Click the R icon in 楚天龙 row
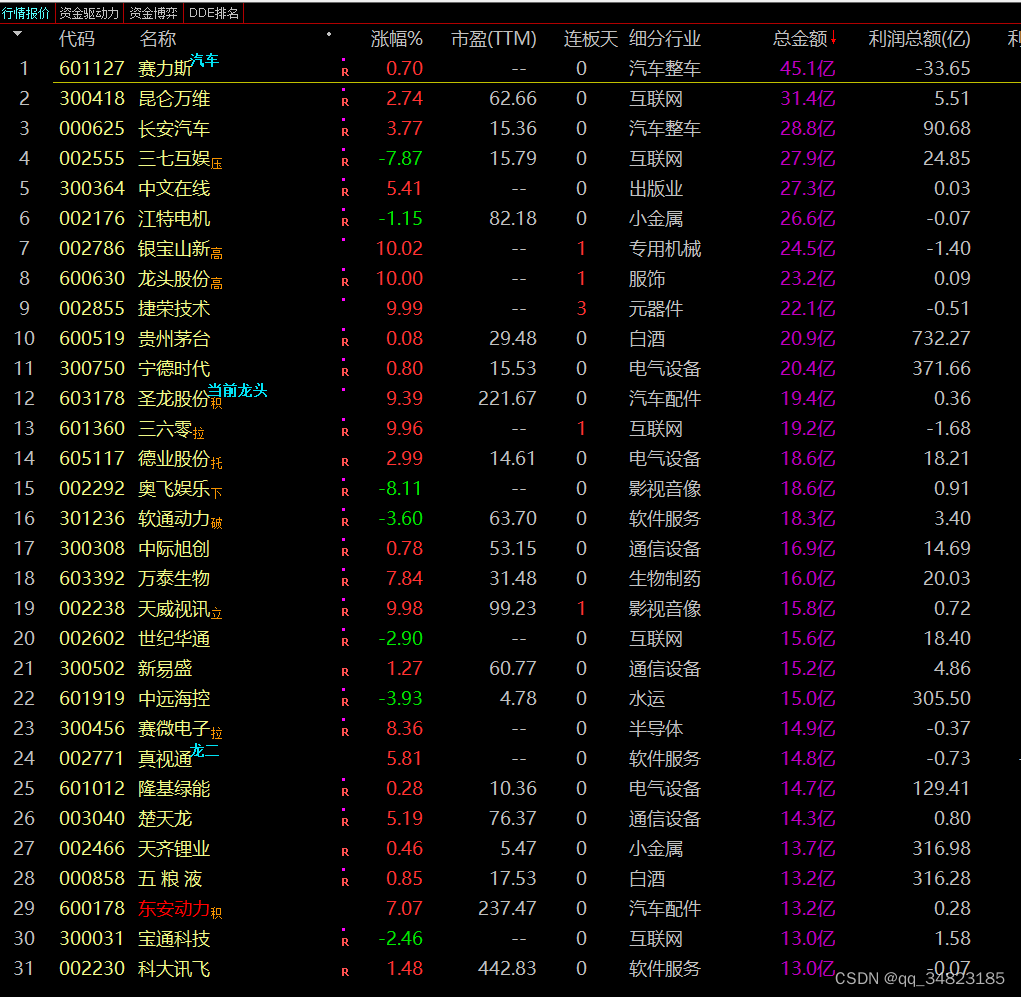Screen dimensions: 1021x997 click(345, 822)
